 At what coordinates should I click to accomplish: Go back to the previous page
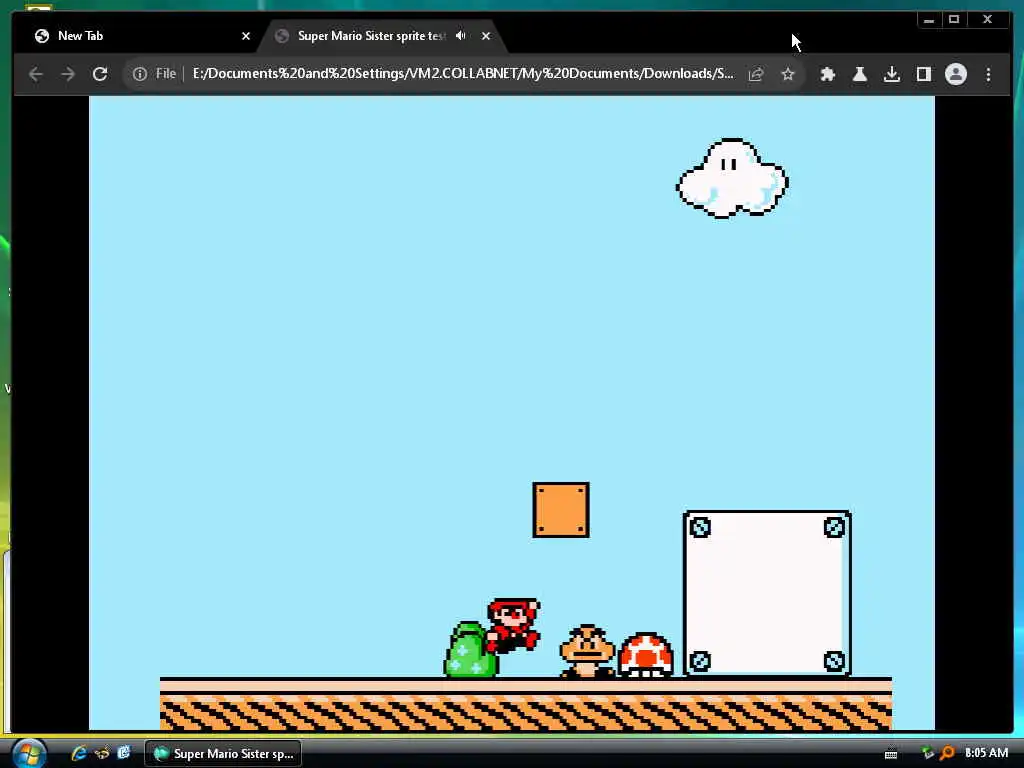tap(36, 74)
